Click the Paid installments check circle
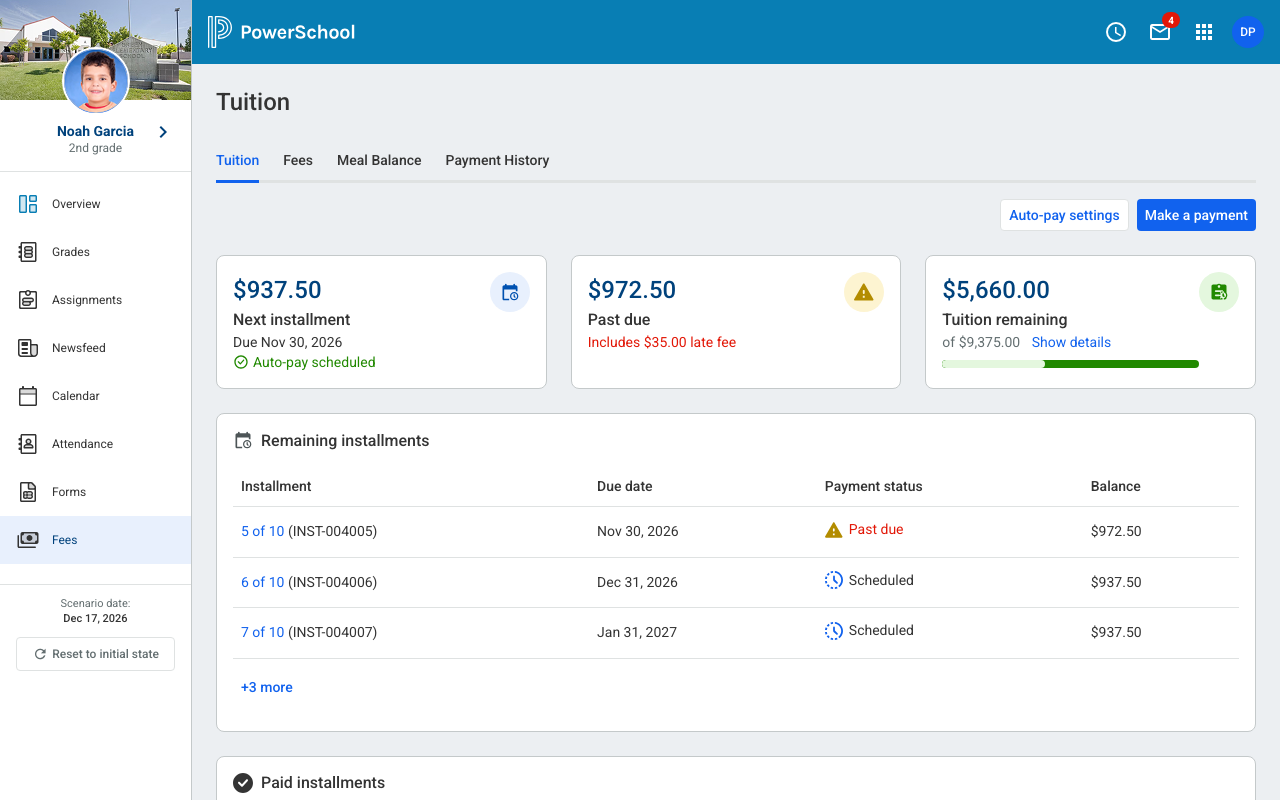The image size is (1280, 800). coord(242,782)
